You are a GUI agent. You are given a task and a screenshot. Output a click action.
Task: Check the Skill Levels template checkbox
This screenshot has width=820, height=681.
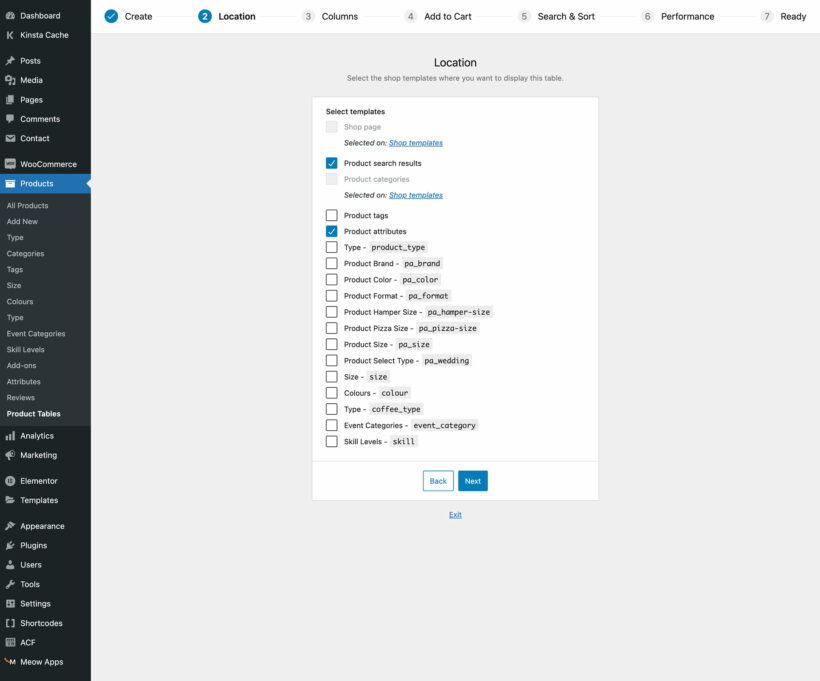click(331, 440)
